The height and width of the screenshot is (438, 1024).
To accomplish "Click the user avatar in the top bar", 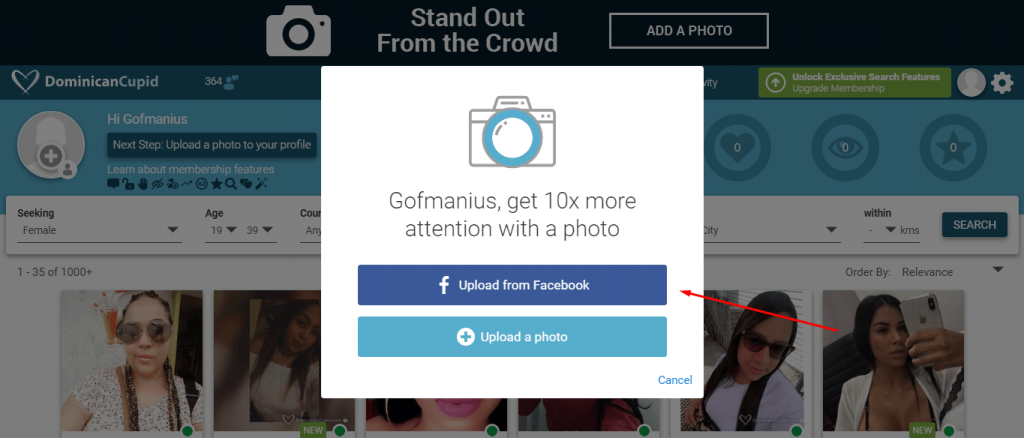I will pyautogui.click(x=970, y=83).
